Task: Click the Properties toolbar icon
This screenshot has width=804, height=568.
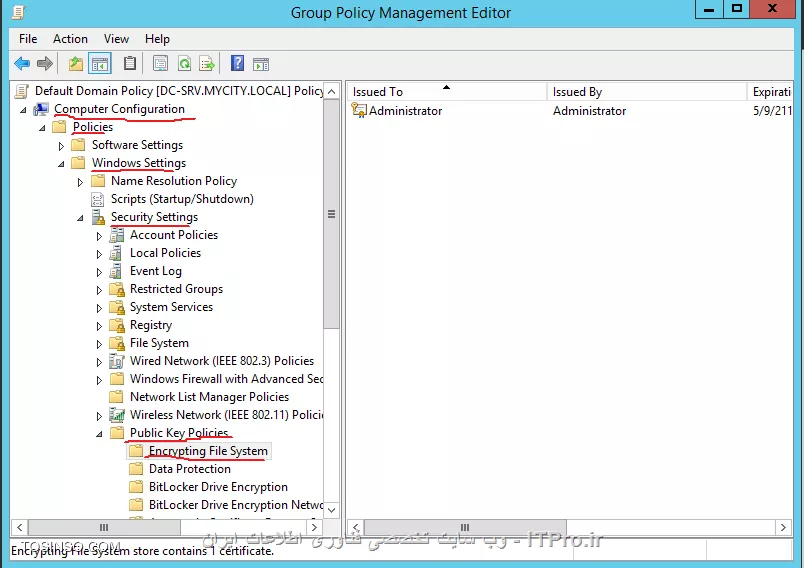Action: pyautogui.click(x=160, y=64)
